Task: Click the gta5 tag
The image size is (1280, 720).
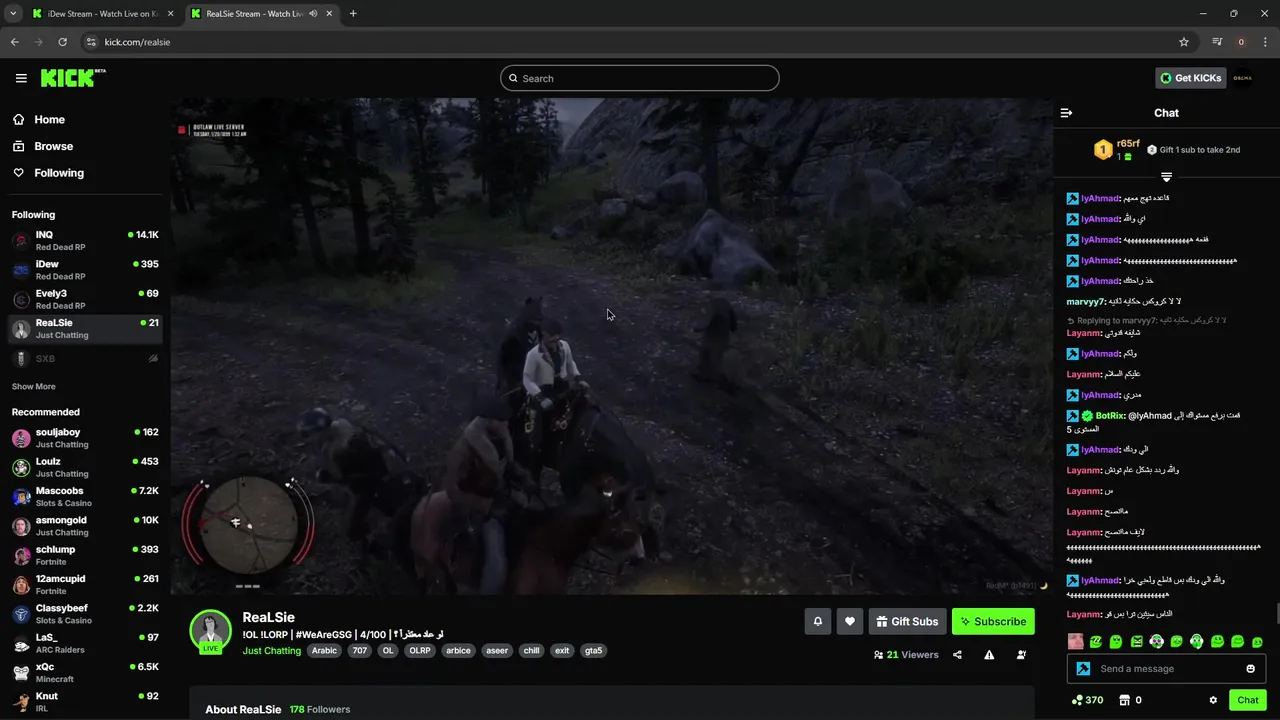Action: (x=593, y=651)
